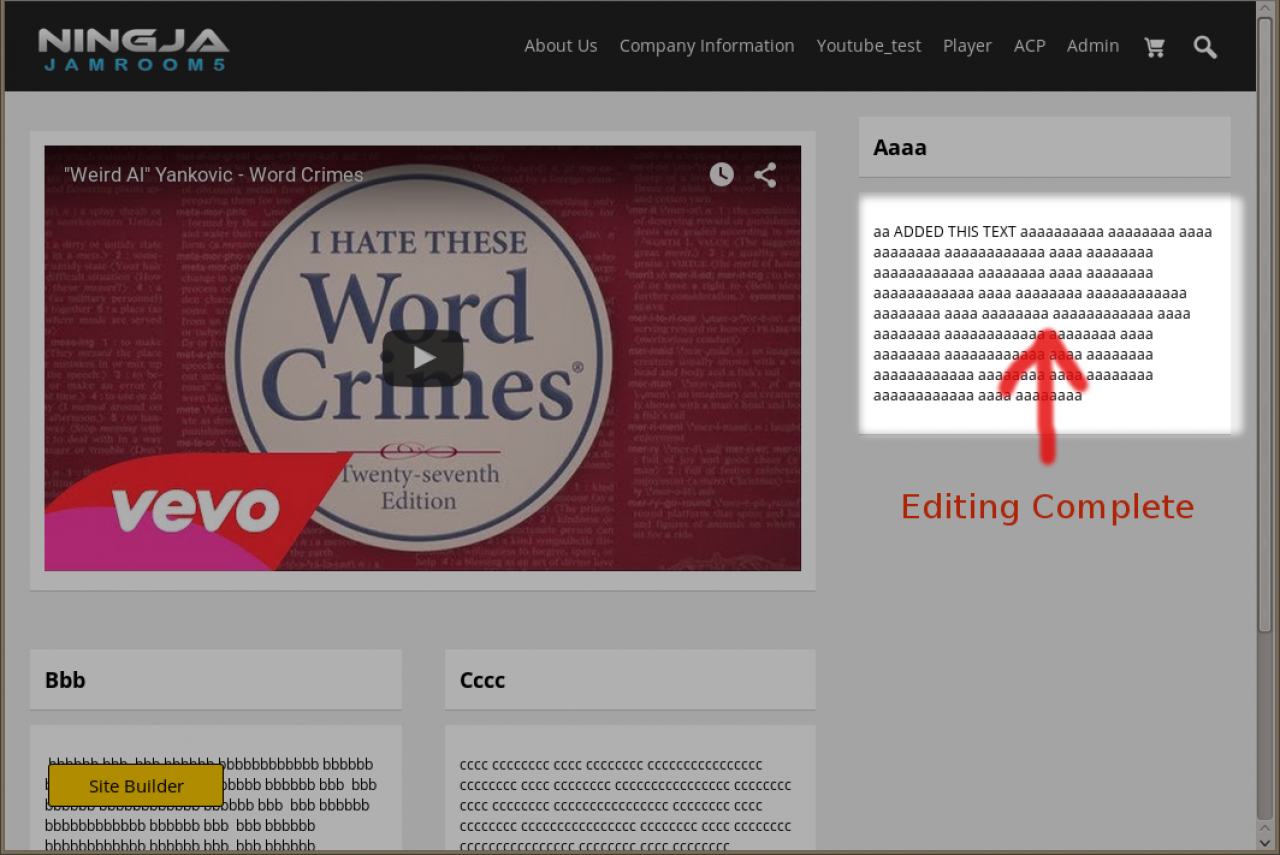Click the Watch Later clock icon

click(x=721, y=175)
